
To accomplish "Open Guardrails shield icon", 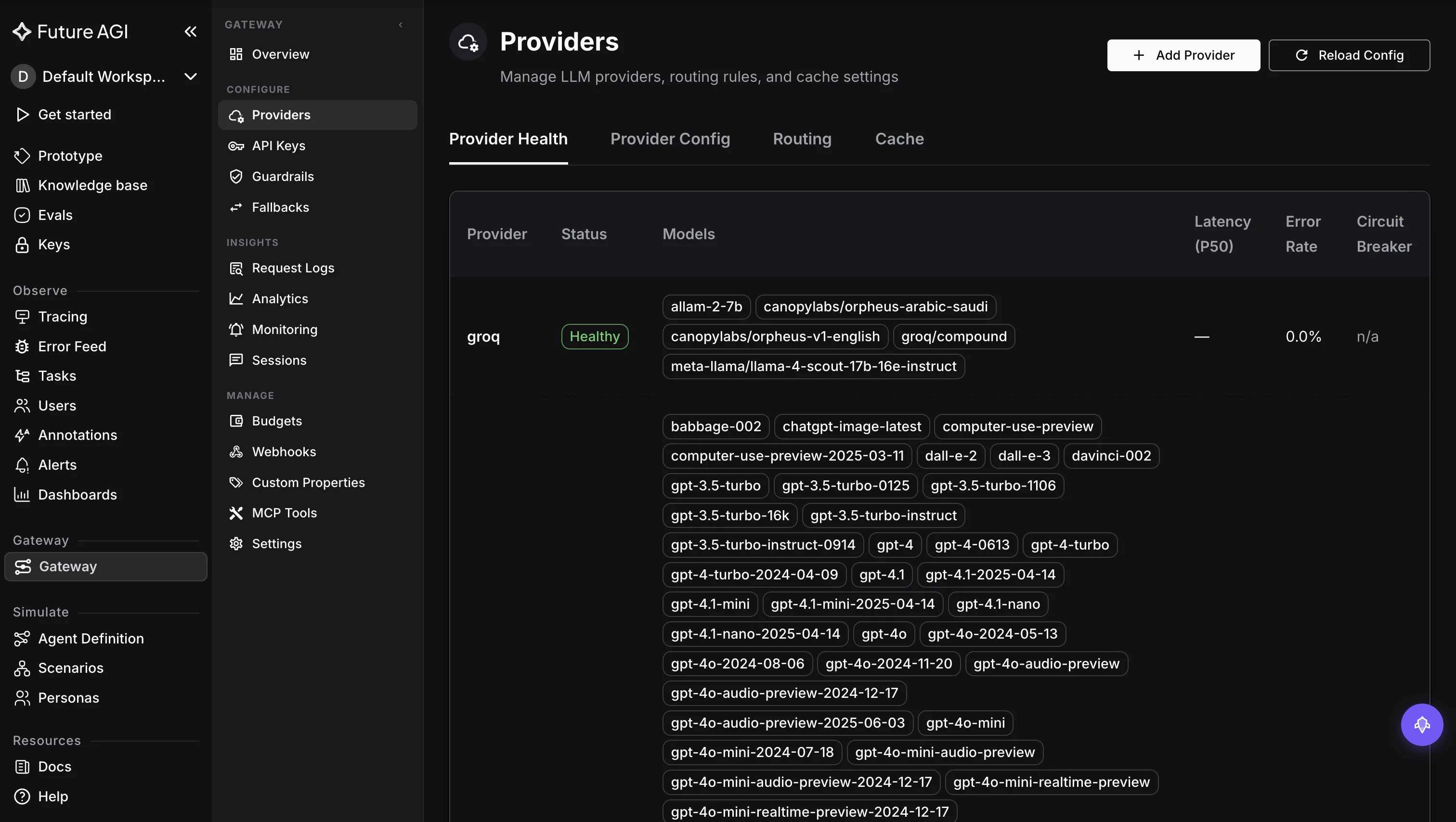I will coord(236,176).
